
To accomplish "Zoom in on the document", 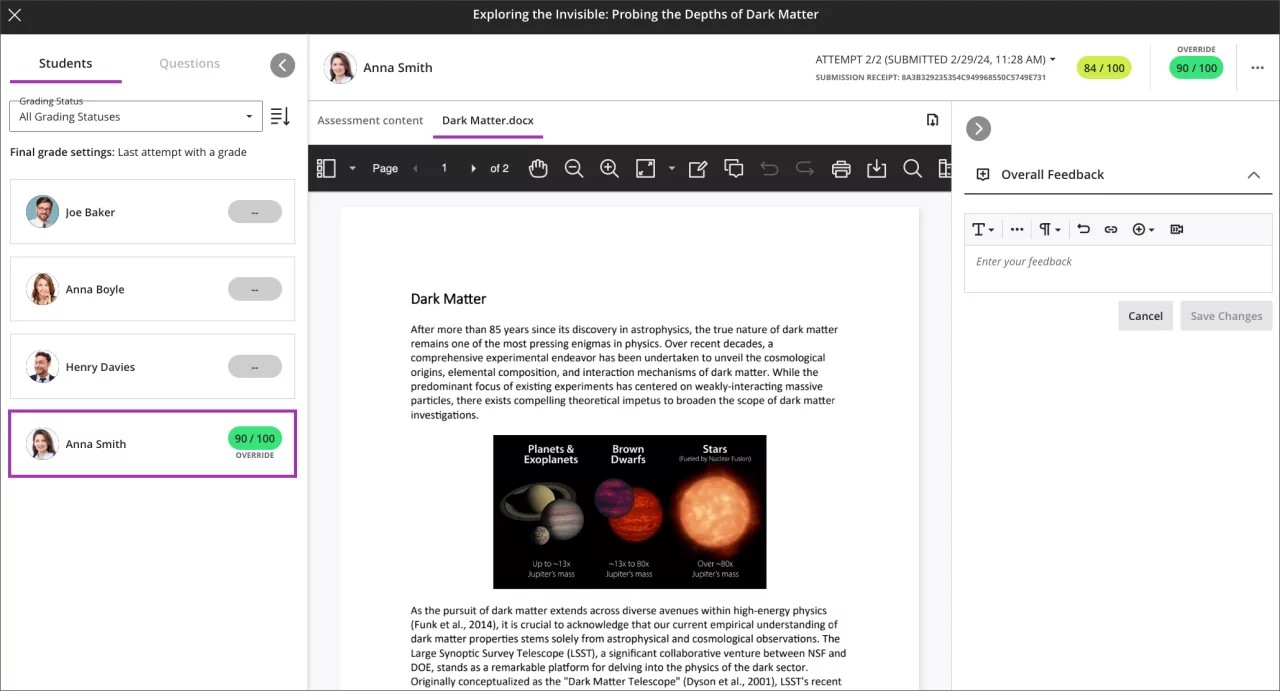I will (609, 169).
